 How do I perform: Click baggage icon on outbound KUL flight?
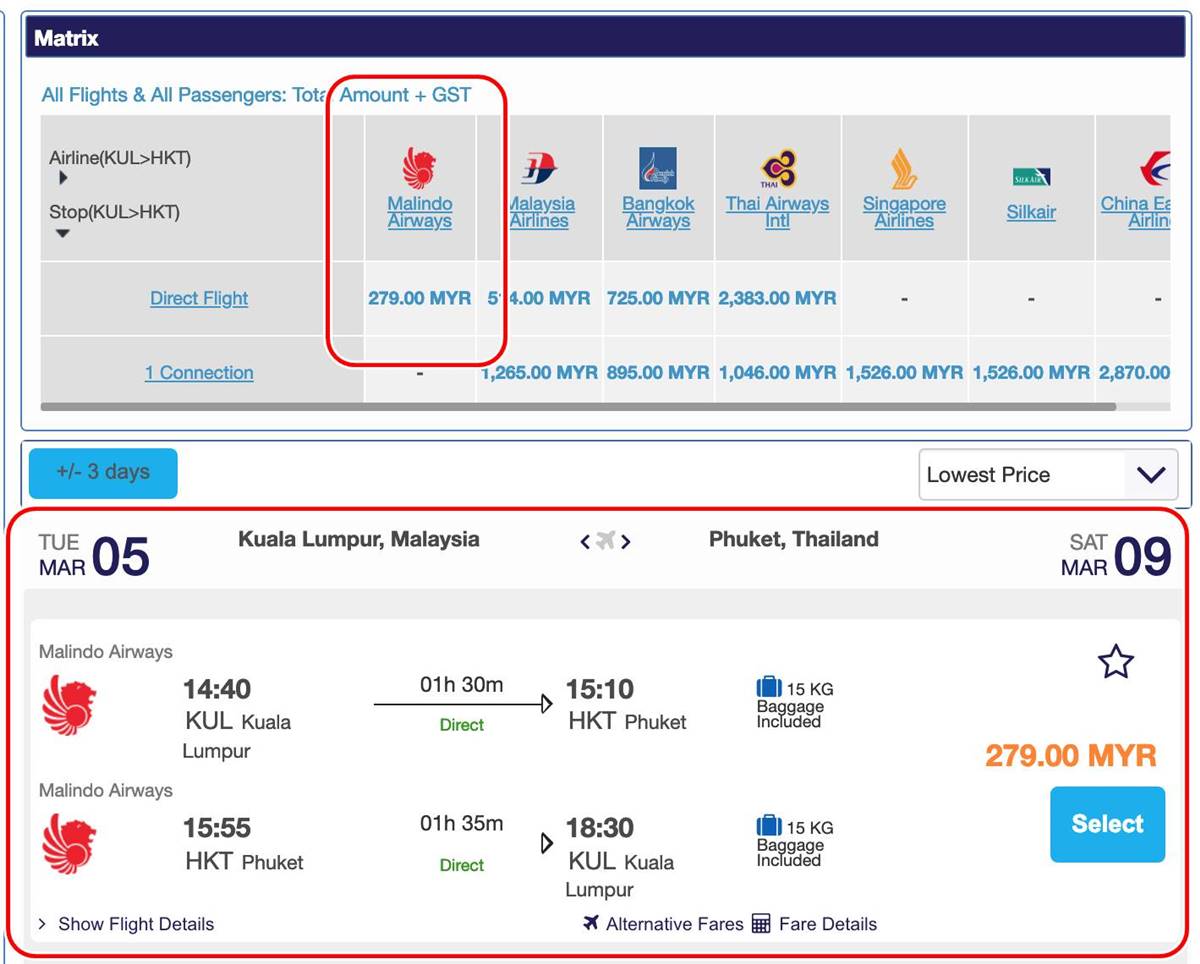tap(769, 687)
